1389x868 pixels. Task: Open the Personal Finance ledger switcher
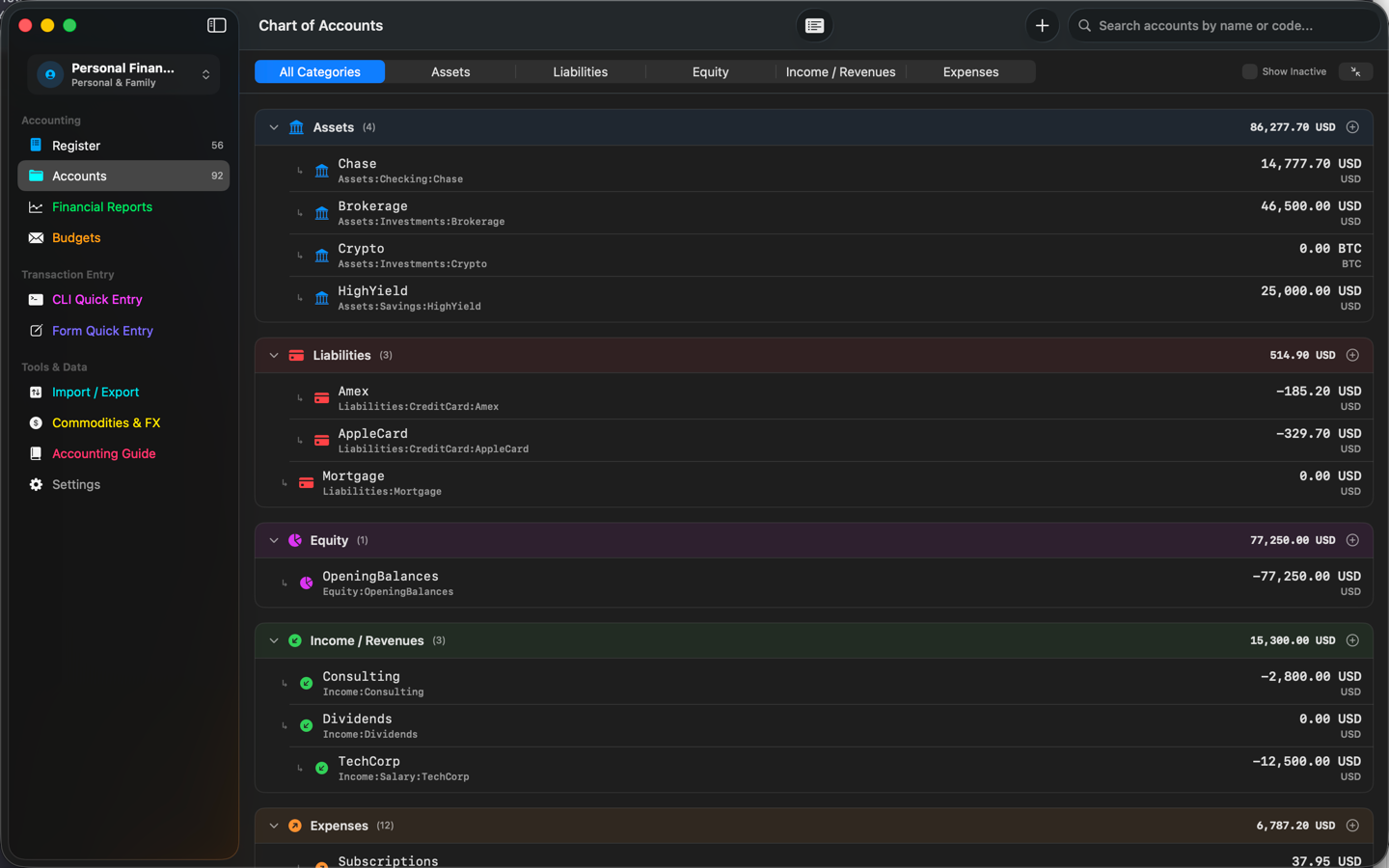click(123, 74)
